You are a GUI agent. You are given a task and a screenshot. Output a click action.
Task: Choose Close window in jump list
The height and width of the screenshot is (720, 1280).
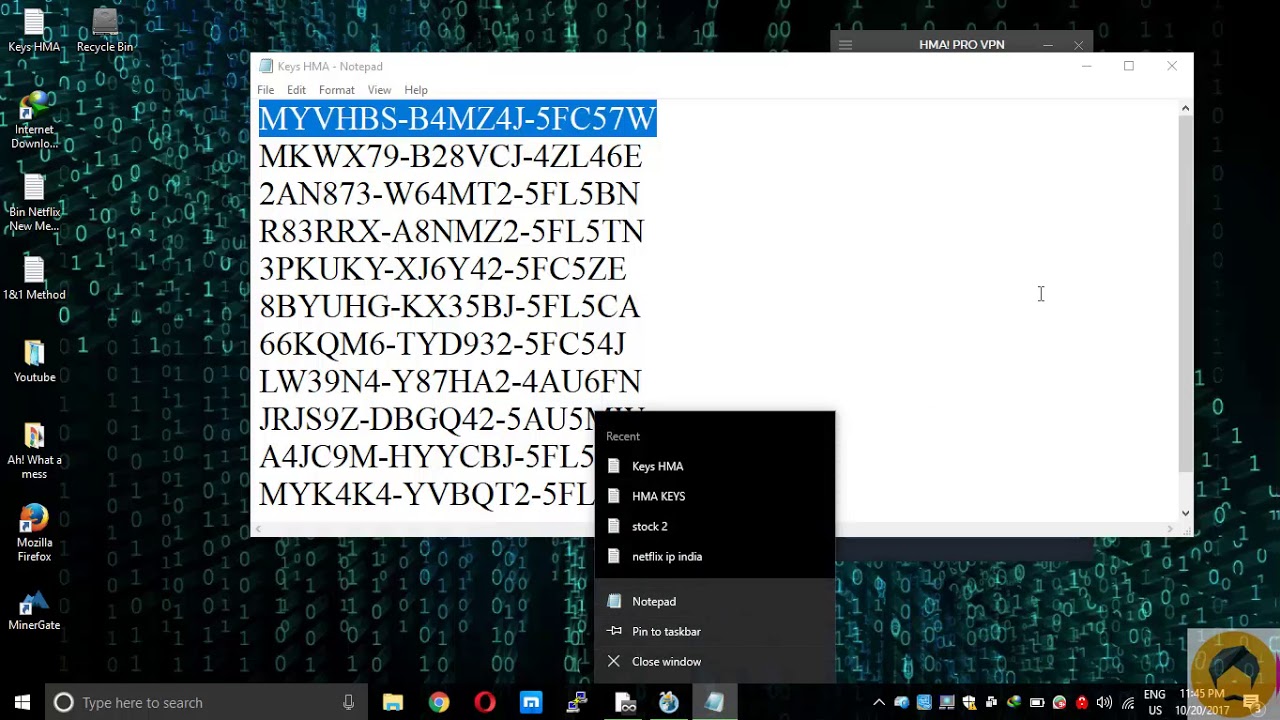click(x=715, y=661)
